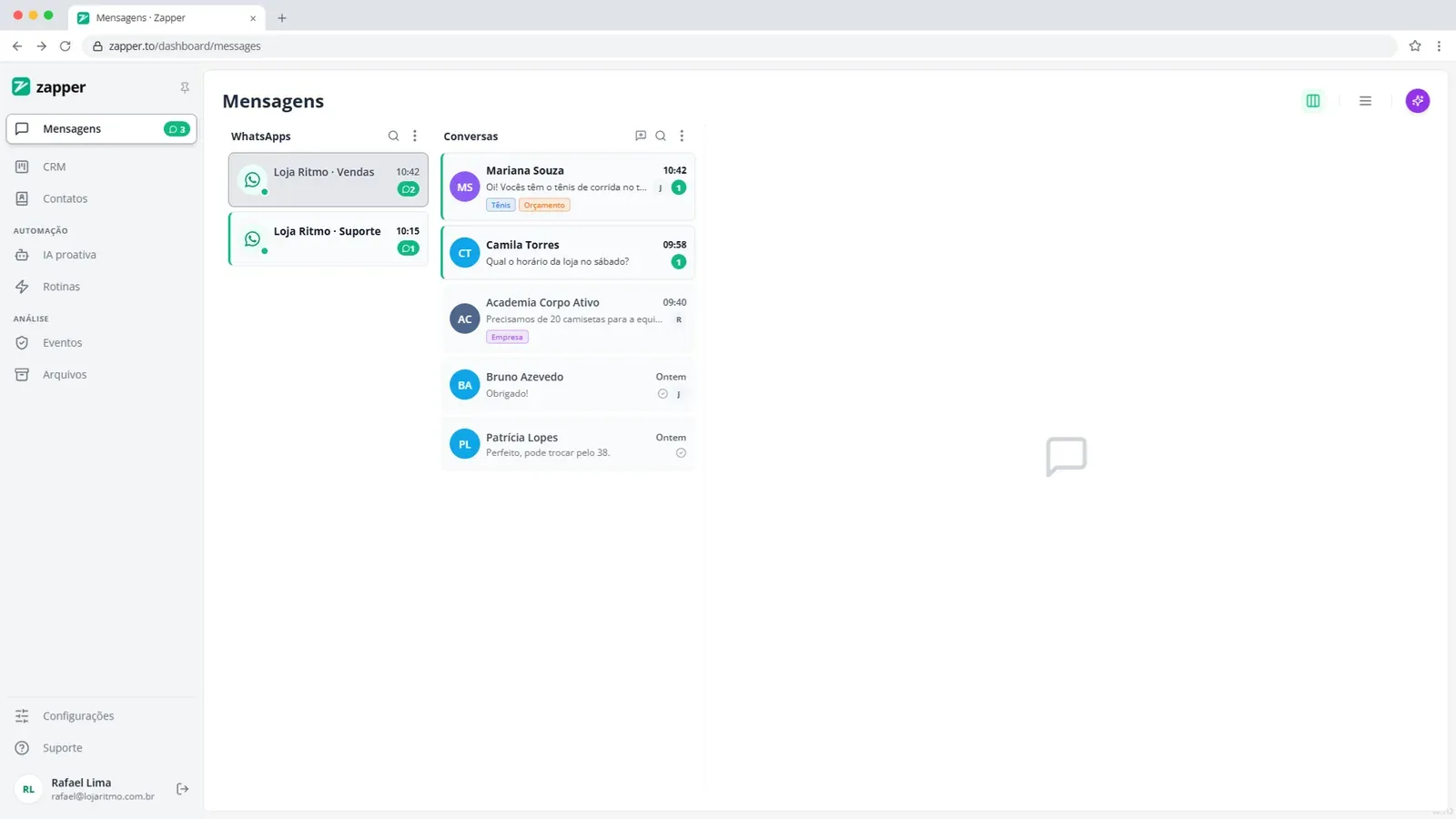This screenshot has width=1456, height=819.
Task: Open Conversas three-dot options menu
Action: tap(682, 136)
